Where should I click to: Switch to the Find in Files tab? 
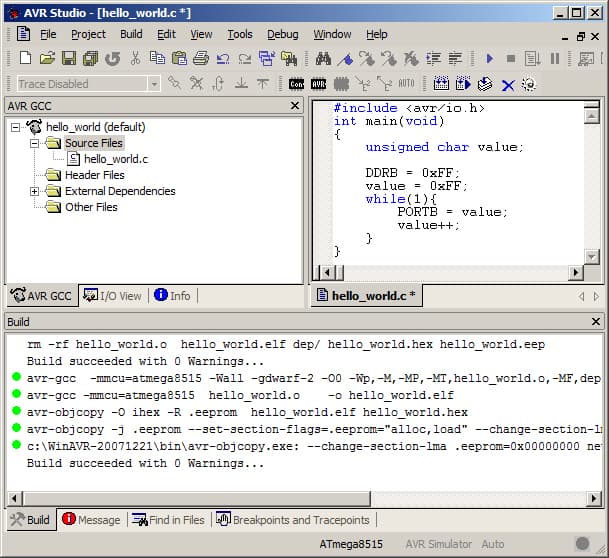[x=168, y=520]
